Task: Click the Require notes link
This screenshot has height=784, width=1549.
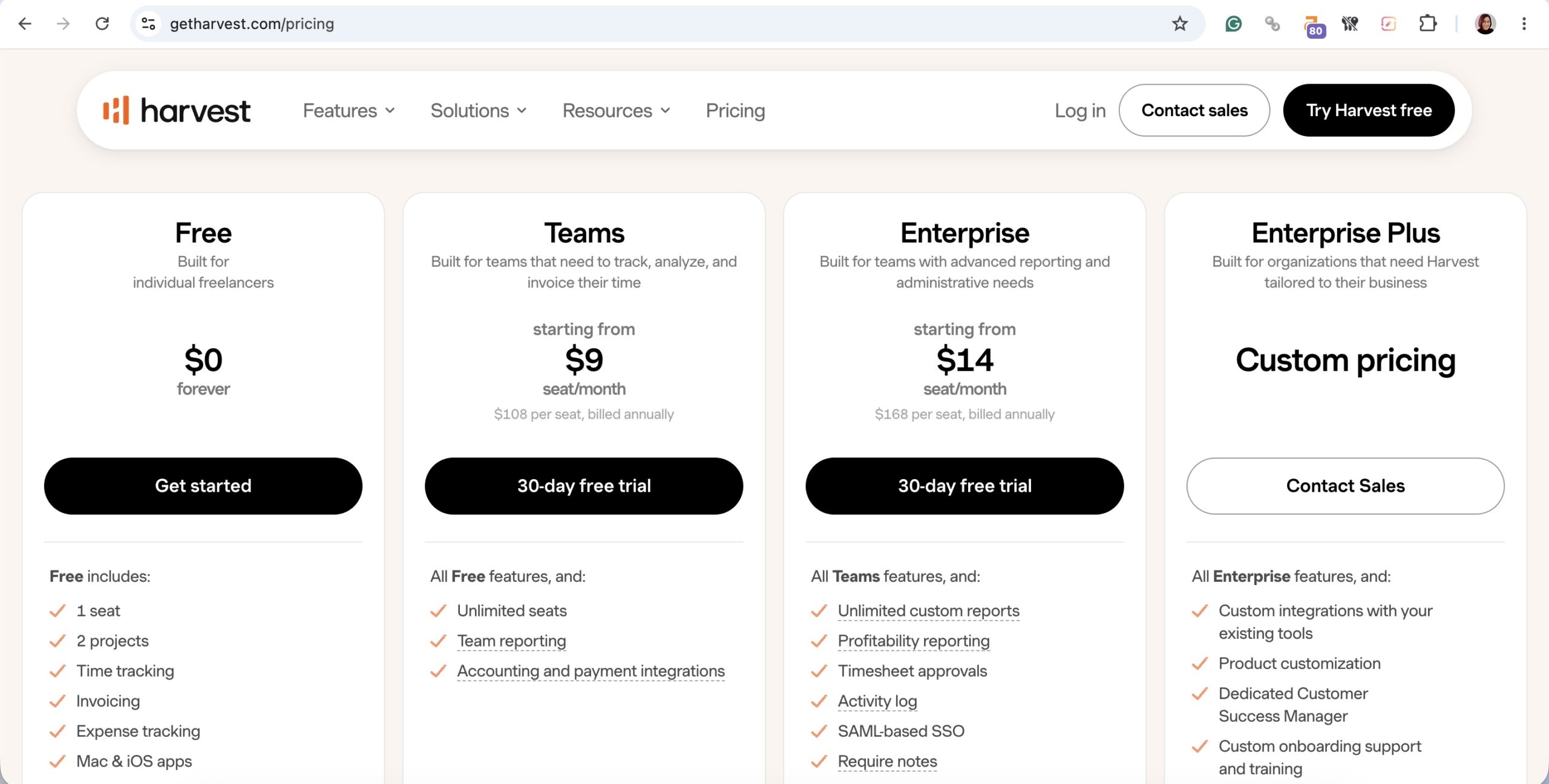Action: [x=887, y=761]
